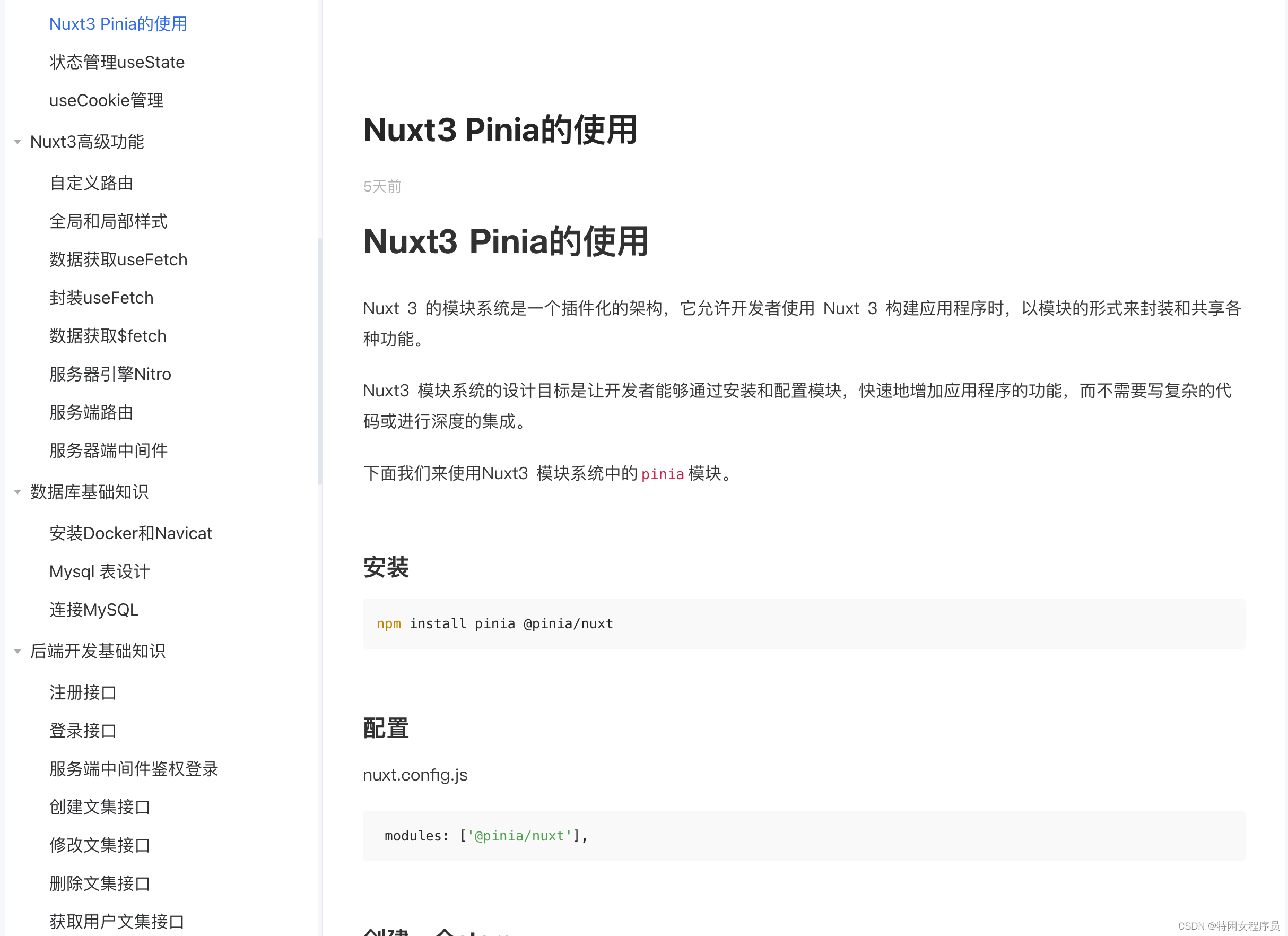The image size is (1288, 936).
Task: Collapse the 后端开发基础知识 section arrow
Action: pyautogui.click(x=18, y=651)
